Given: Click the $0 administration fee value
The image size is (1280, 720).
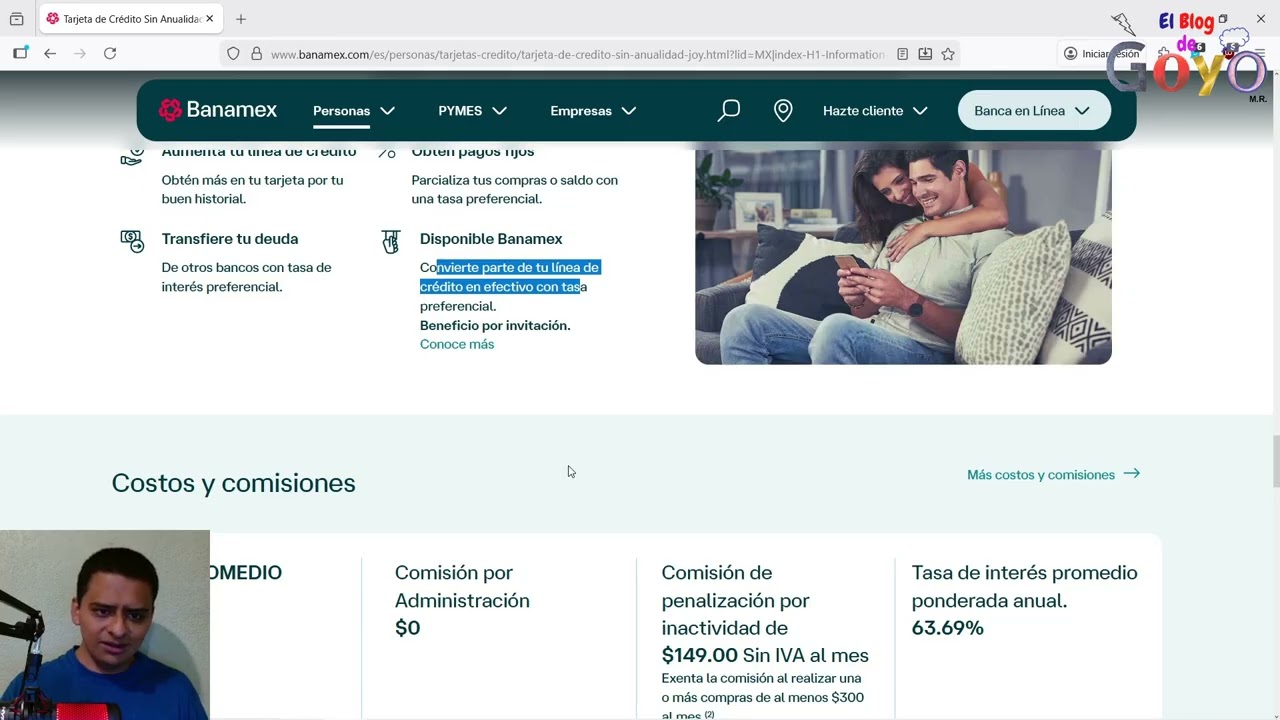Looking at the screenshot, I should tap(407, 628).
